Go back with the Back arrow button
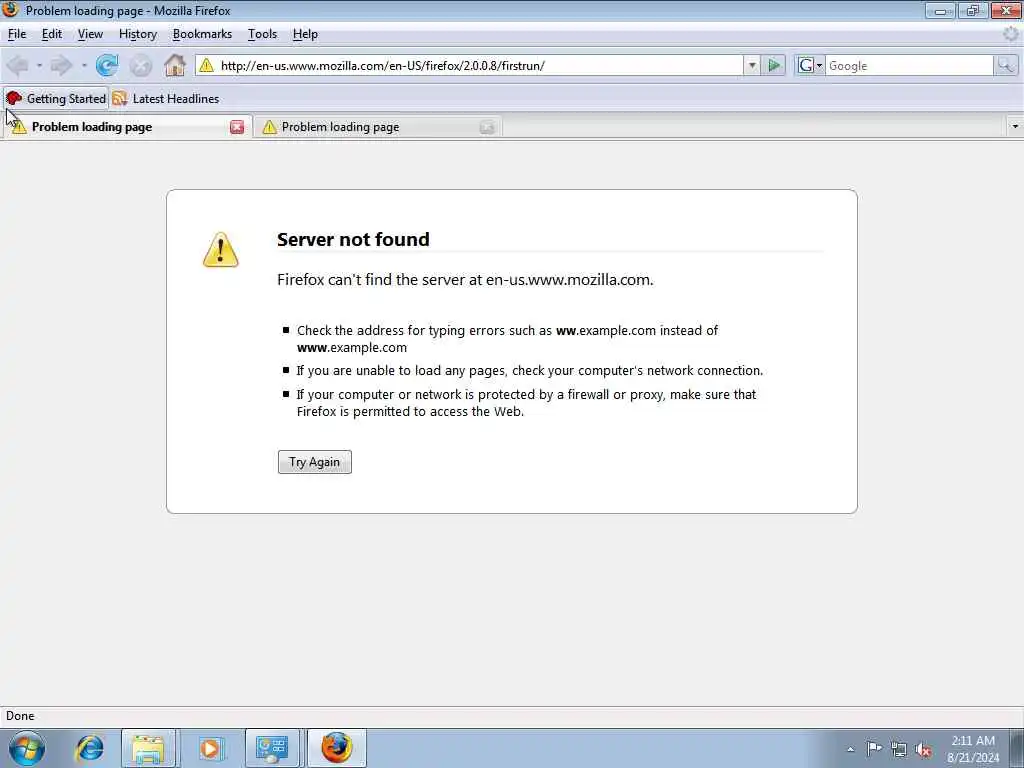Viewport: 1024px width, 768px height. point(18,65)
